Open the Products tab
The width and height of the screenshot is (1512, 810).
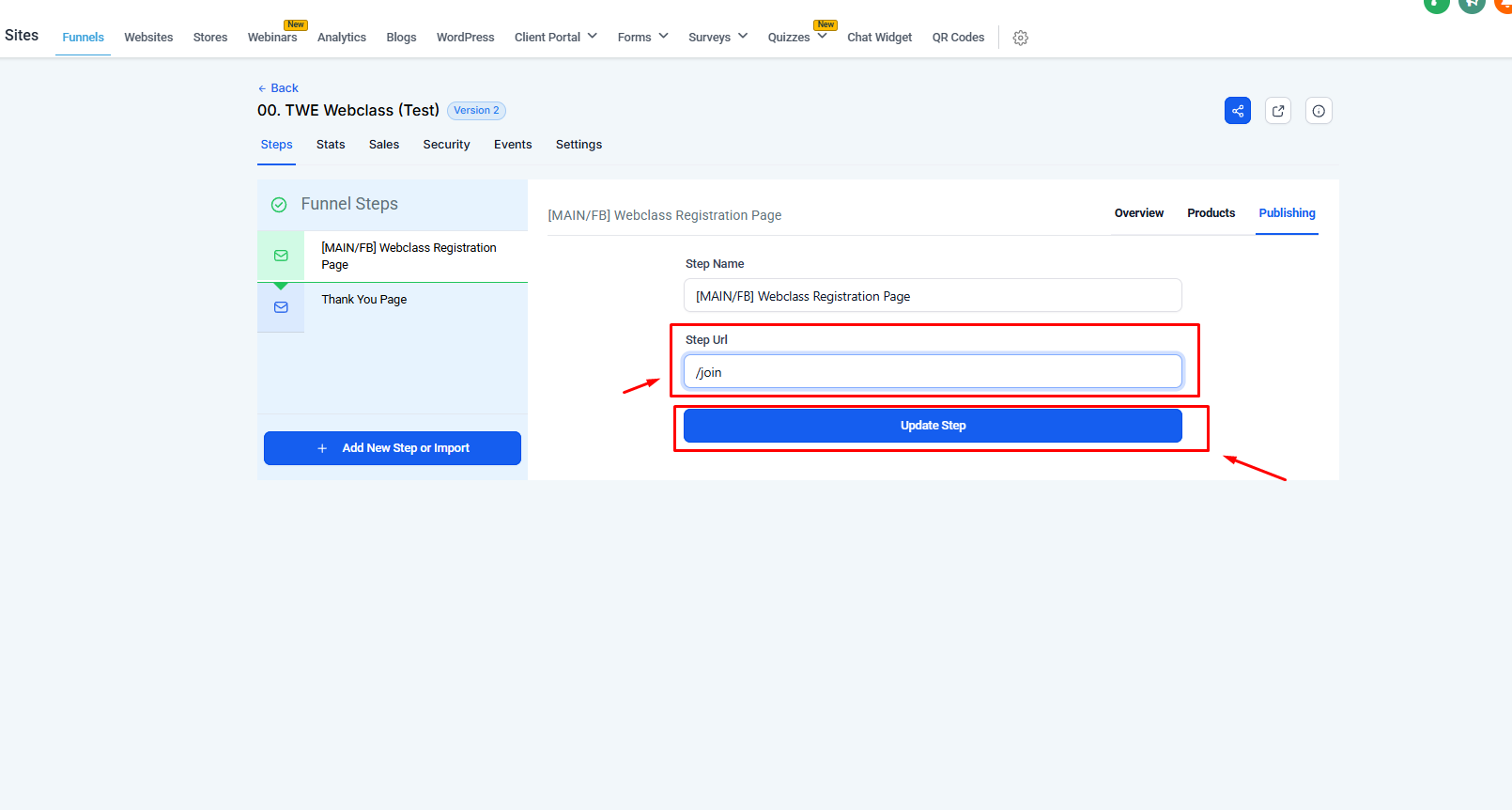1211,213
